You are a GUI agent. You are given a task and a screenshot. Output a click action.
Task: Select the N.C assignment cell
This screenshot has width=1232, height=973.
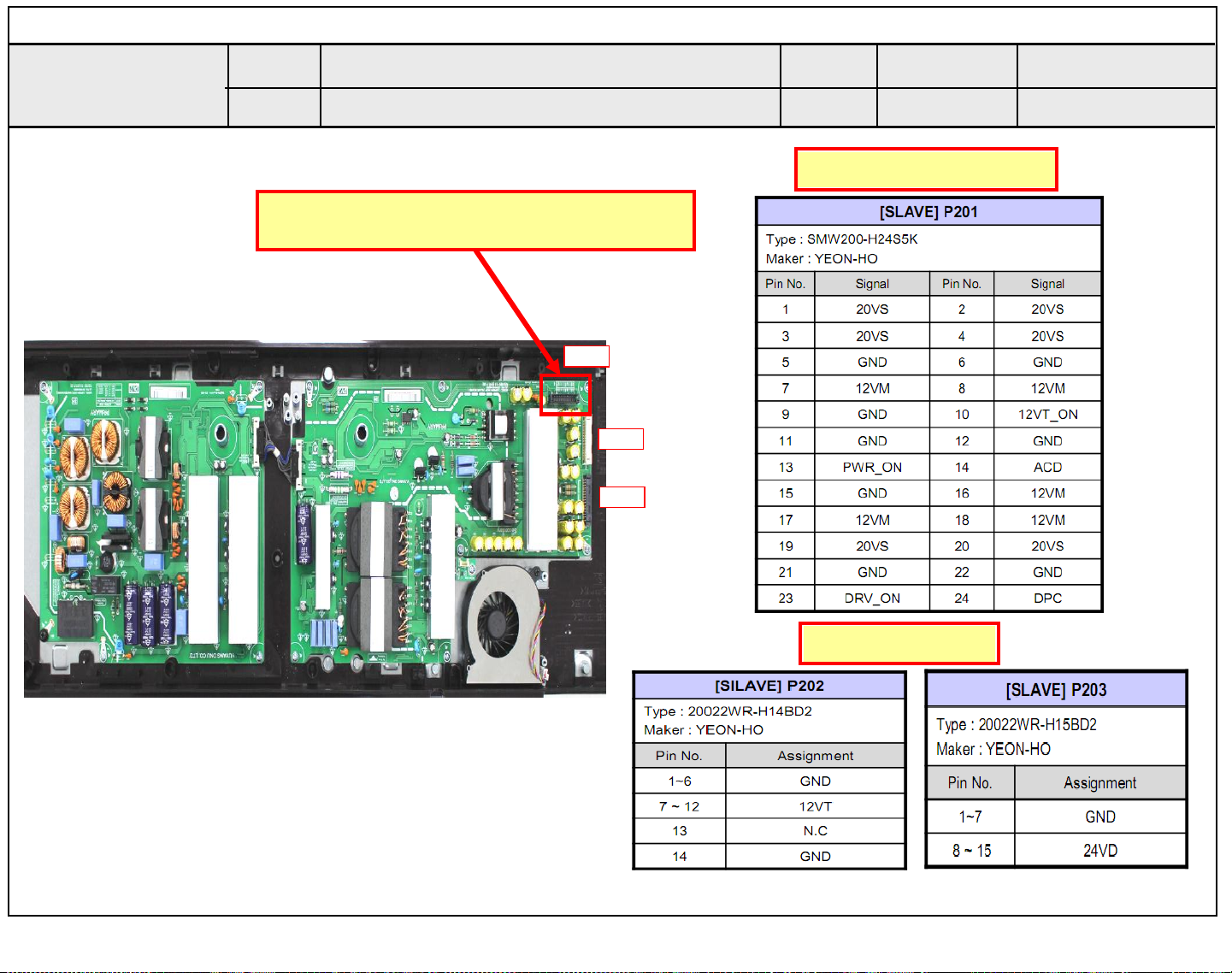pos(816,831)
